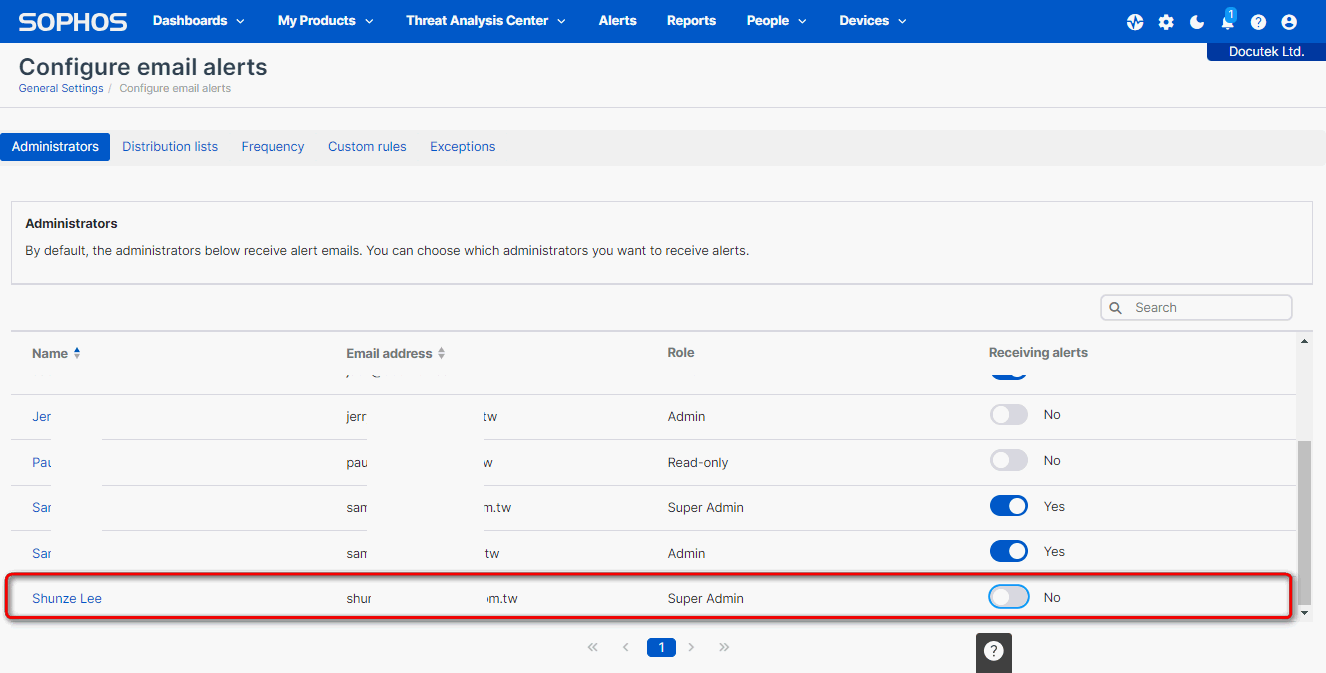Image resolution: width=1326 pixels, height=673 pixels.
Task: Go to last page of pagination
Action: [724, 647]
